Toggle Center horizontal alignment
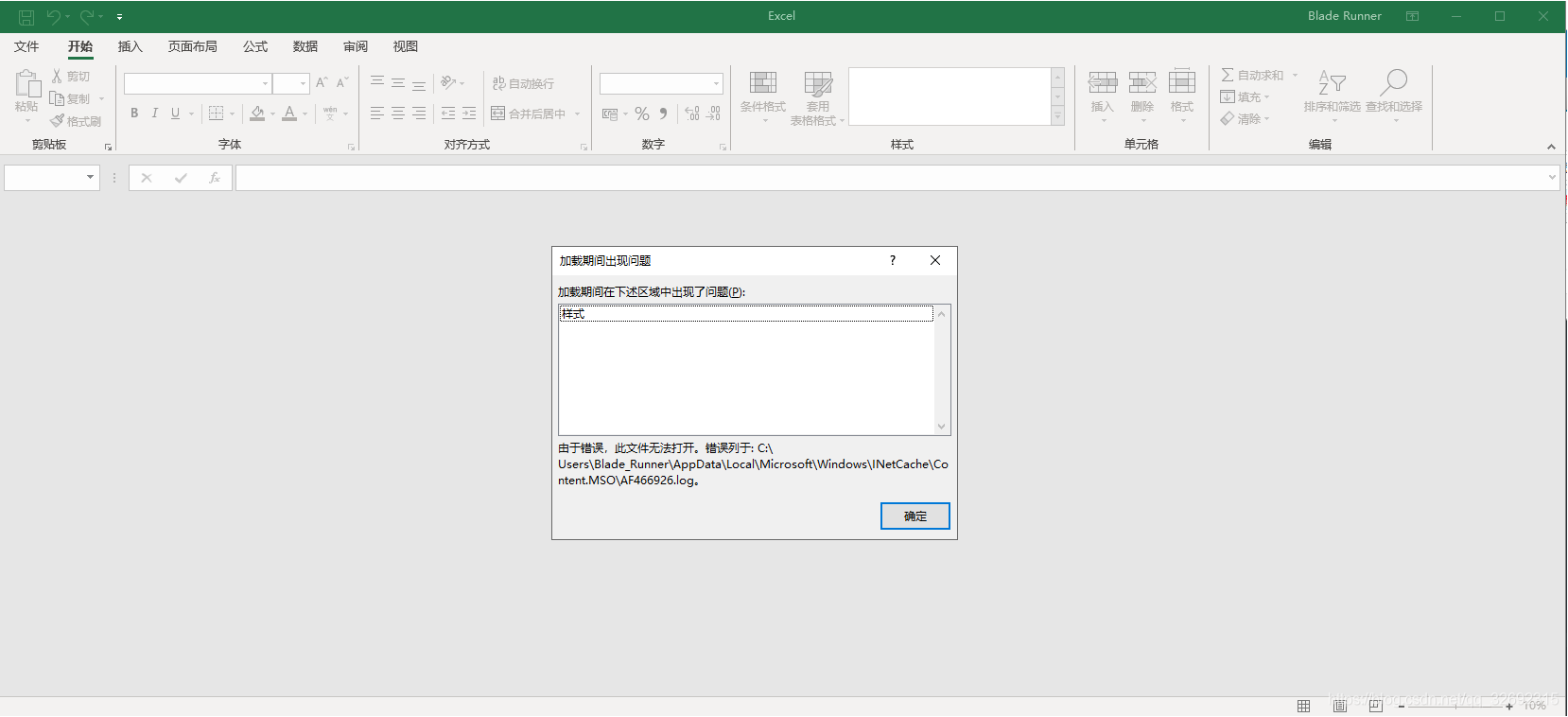The height and width of the screenshot is (717, 1568). pos(397,114)
